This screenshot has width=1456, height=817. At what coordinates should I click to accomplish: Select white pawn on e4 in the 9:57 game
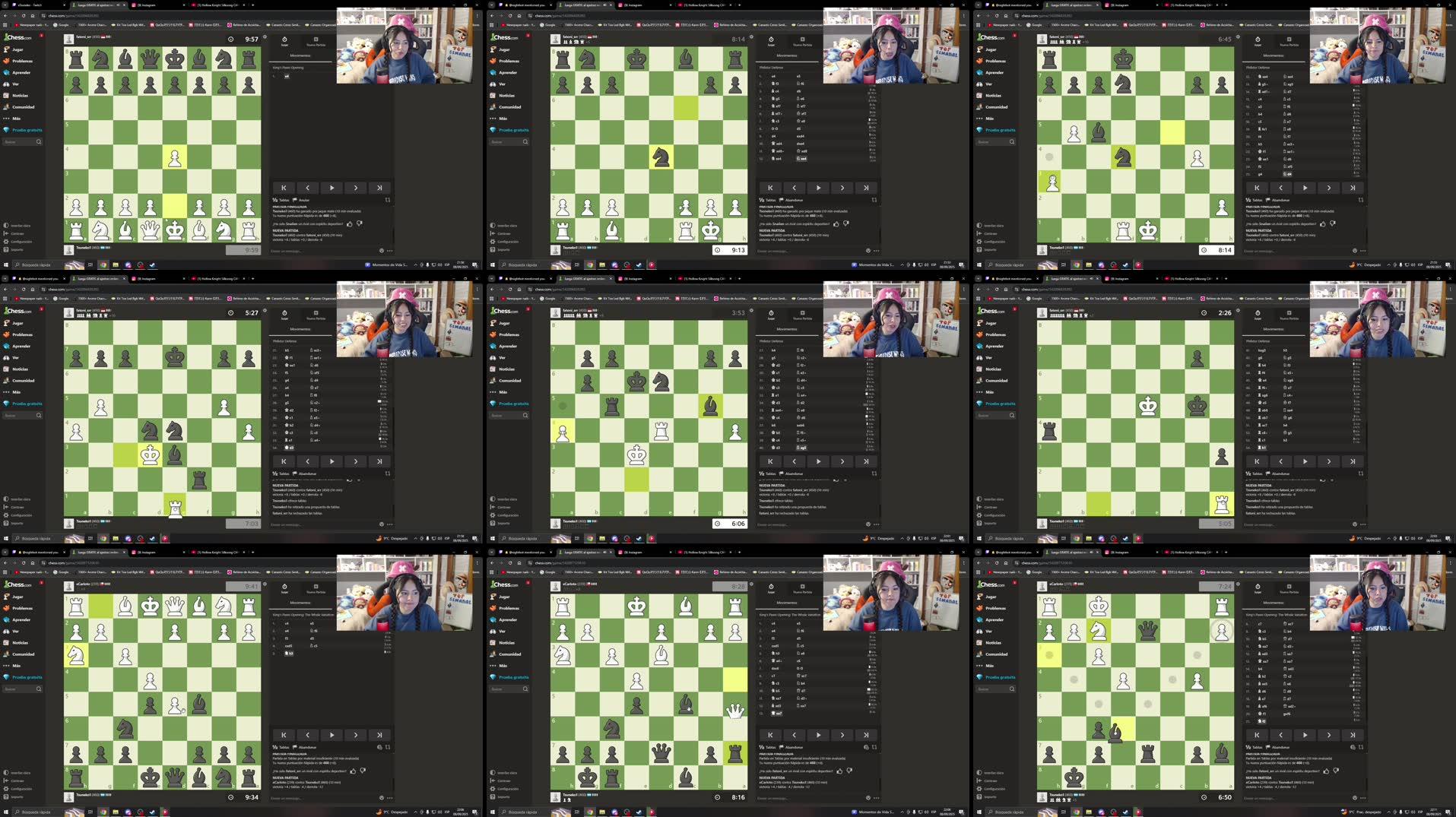175,157
